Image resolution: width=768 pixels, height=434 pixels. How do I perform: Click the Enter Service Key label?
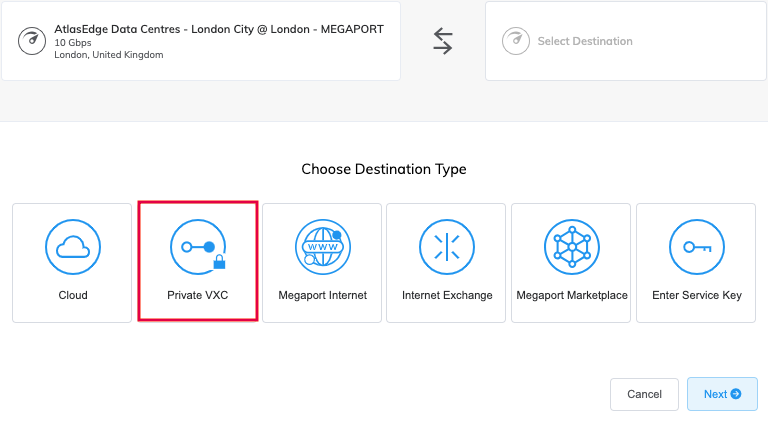696,295
